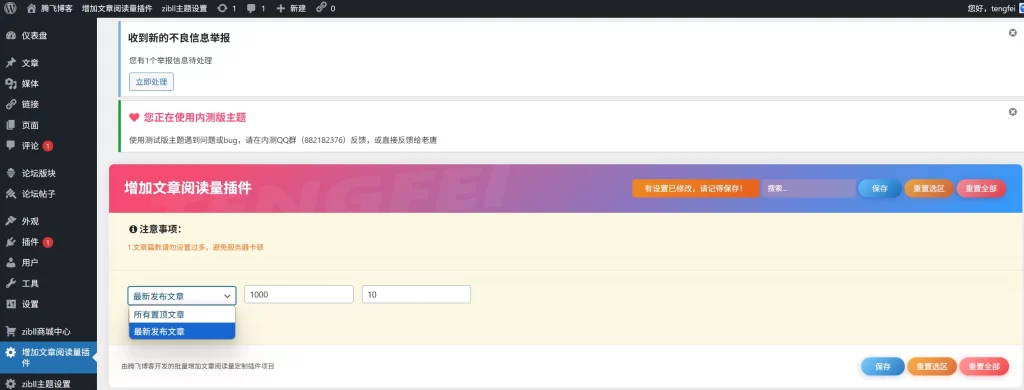
Task: Click the field containing 10
Action: (x=416, y=295)
